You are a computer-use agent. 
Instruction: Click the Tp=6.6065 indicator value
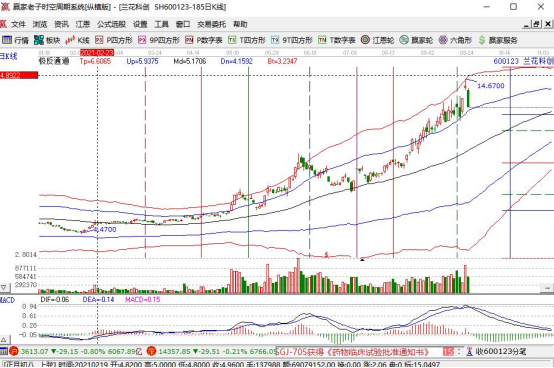(95, 61)
